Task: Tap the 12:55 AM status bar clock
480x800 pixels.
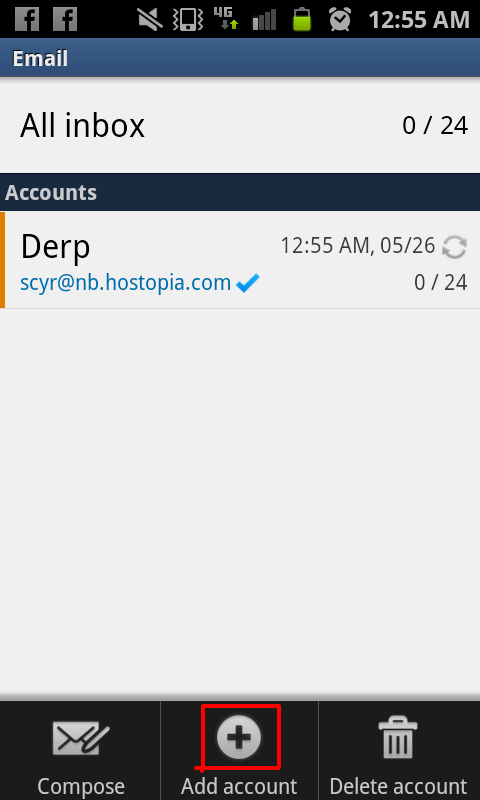Action: click(418, 20)
